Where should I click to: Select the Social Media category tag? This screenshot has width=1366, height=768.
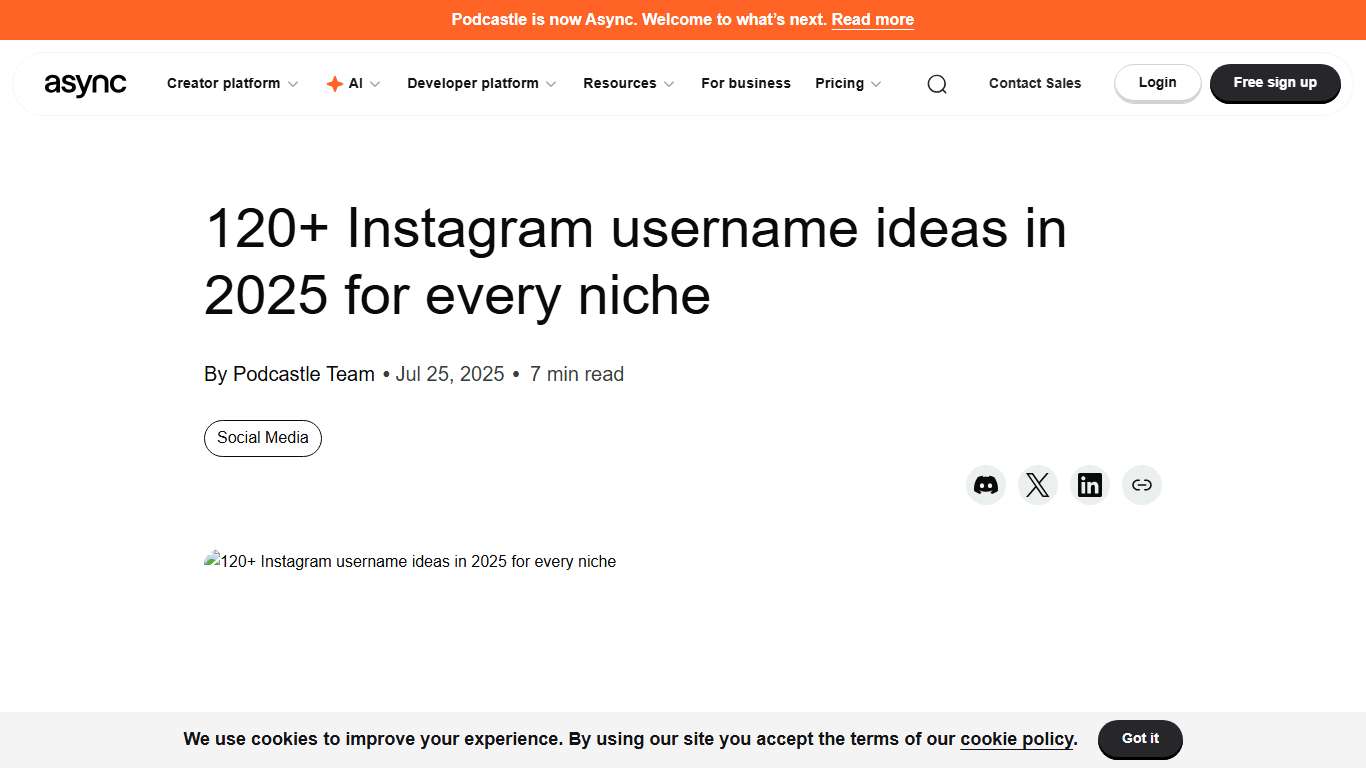pos(262,438)
